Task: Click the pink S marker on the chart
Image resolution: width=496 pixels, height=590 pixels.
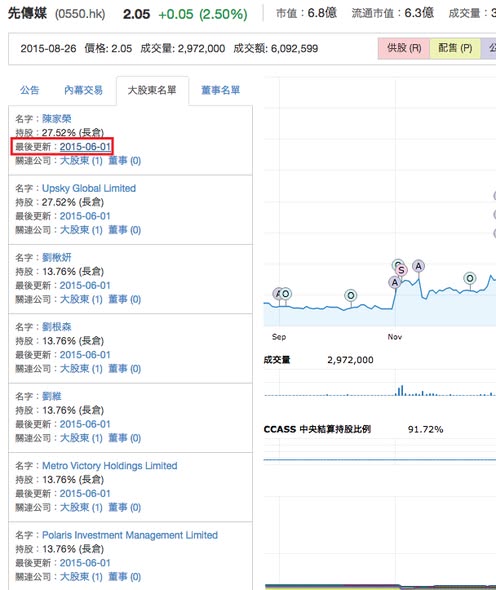Action: tap(402, 270)
